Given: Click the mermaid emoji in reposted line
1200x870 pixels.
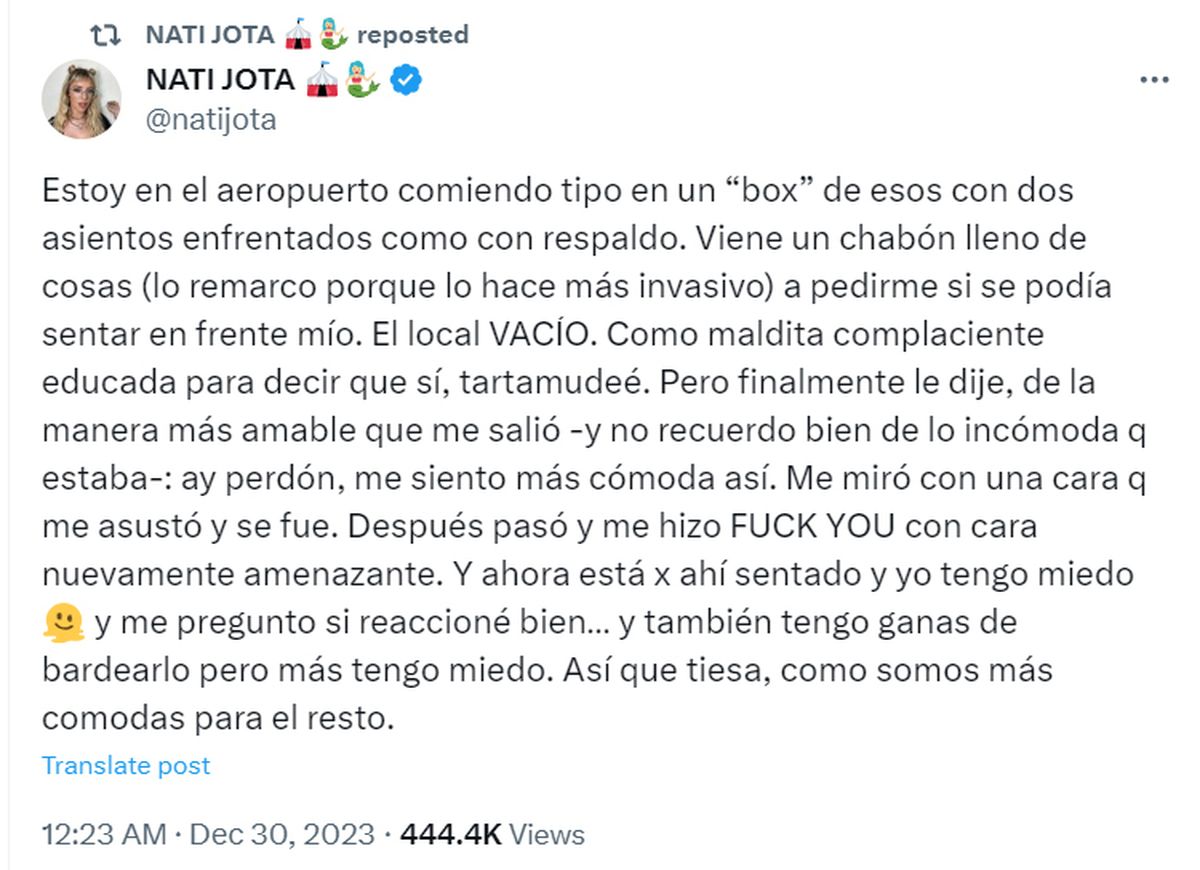Looking at the screenshot, I should tap(334, 35).
